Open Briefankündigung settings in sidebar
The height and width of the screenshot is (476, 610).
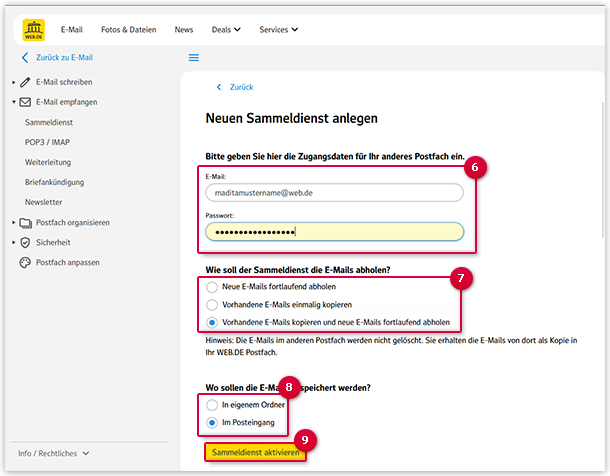[x=54, y=182]
